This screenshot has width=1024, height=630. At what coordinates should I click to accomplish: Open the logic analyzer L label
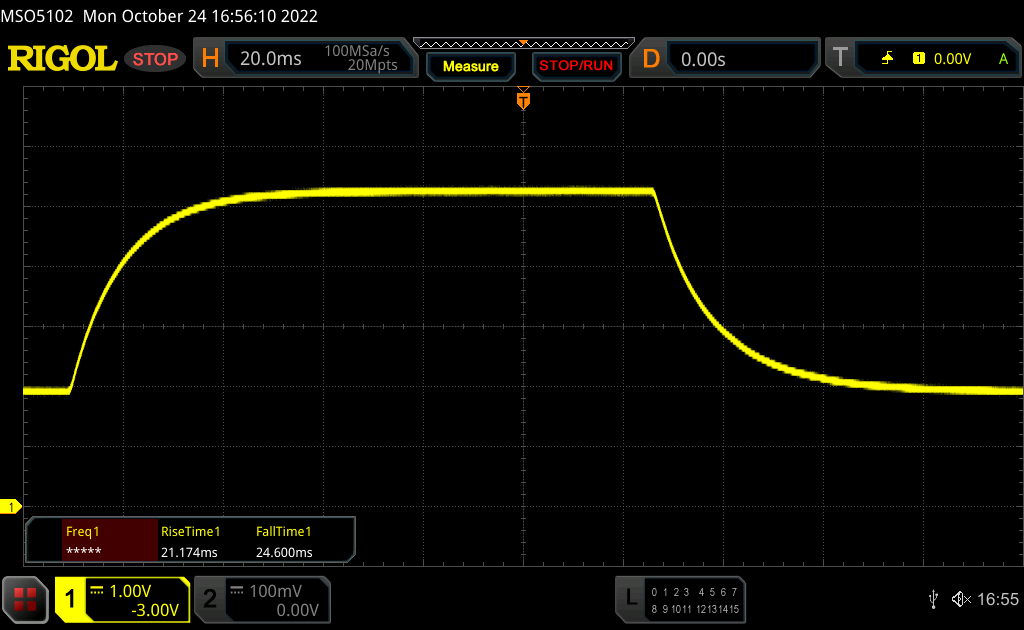pyautogui.click(x=631, y=598)
